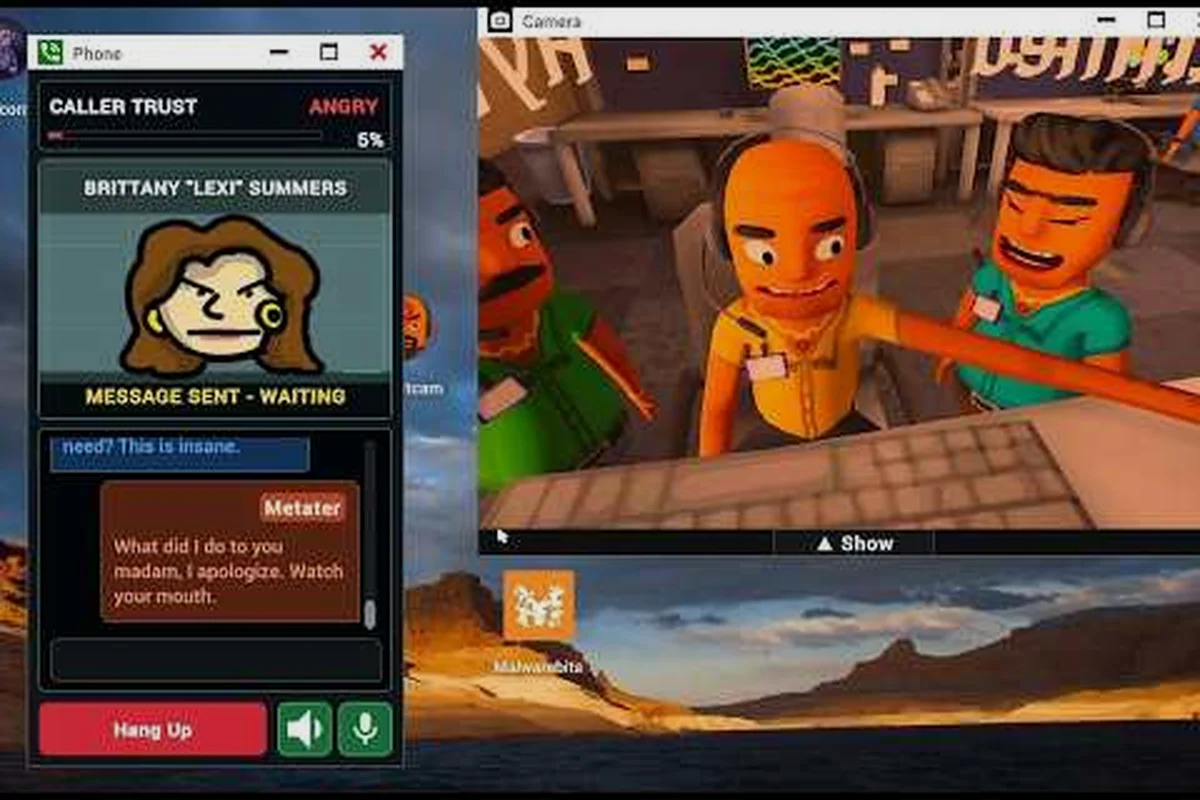Minimize the Phone window
This screenshot has height=800, width=1200.
pyautogui.click(x=280, y=52)
